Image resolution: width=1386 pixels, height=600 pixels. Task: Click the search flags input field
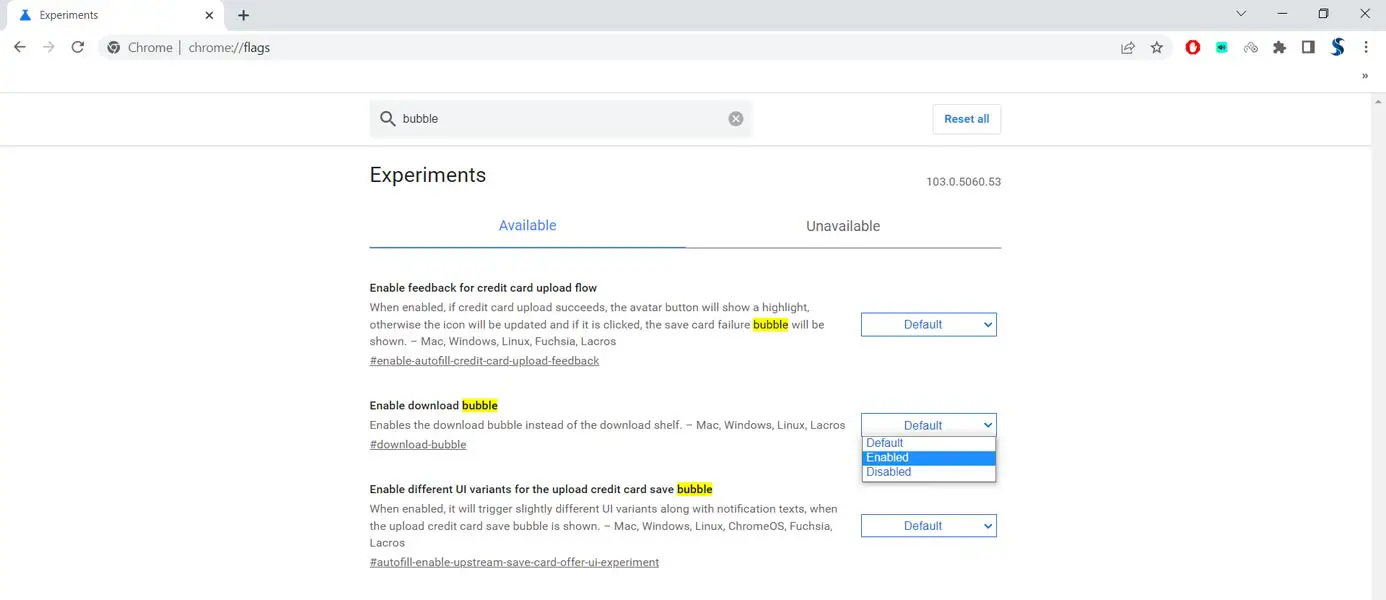point(560,119)
